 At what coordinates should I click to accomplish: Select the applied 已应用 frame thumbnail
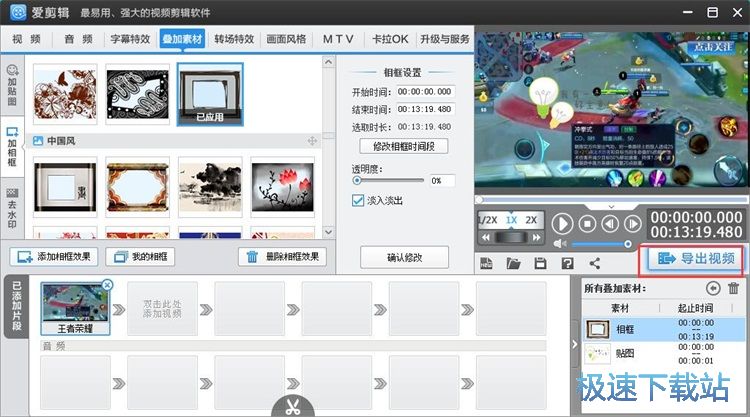coord(210,94)
